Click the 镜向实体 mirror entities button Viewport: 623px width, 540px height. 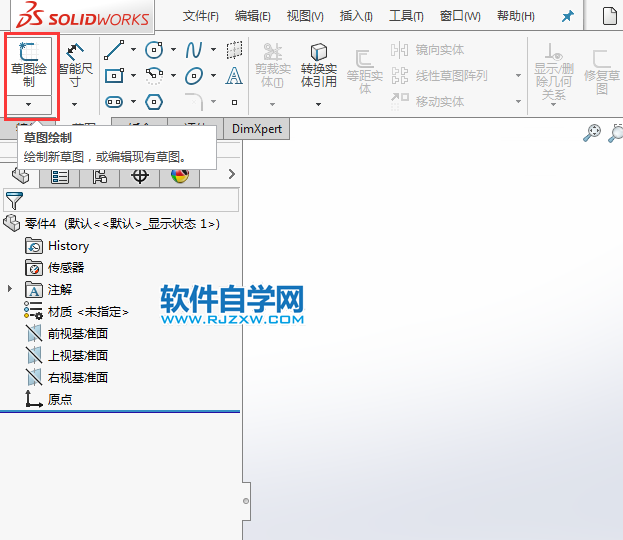pos(428,50)
